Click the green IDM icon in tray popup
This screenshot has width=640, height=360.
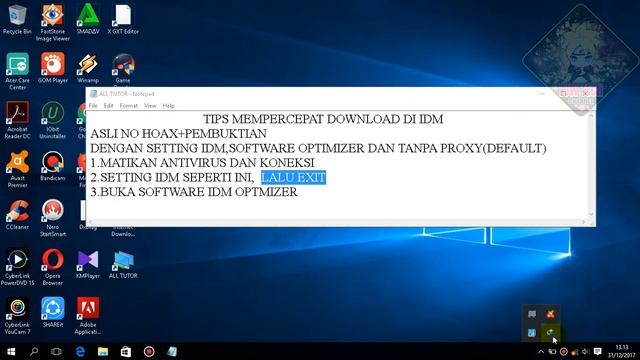click(x=551, y=333)
